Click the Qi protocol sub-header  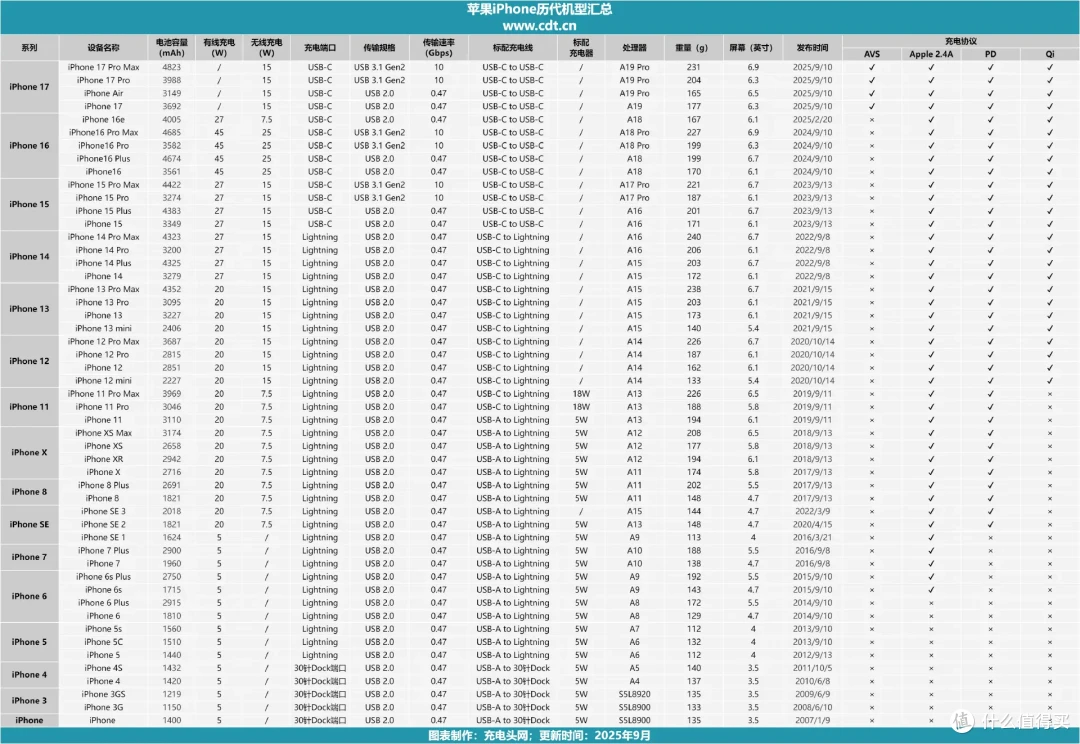(1050, 54)
